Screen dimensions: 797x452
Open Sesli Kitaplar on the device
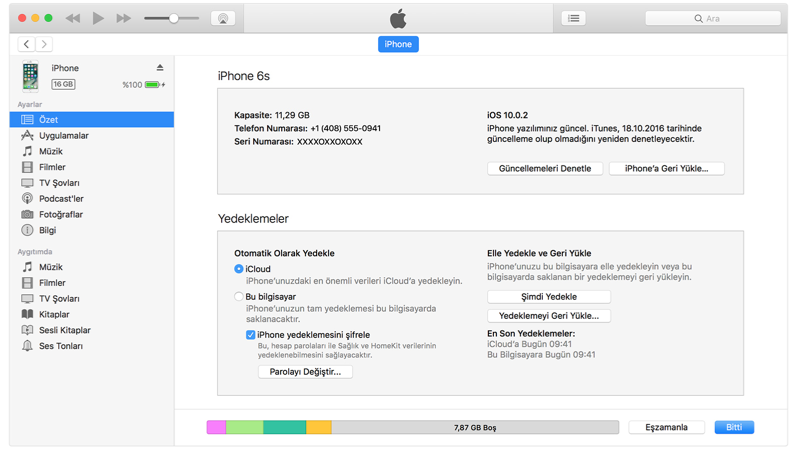tap(91, 330)
